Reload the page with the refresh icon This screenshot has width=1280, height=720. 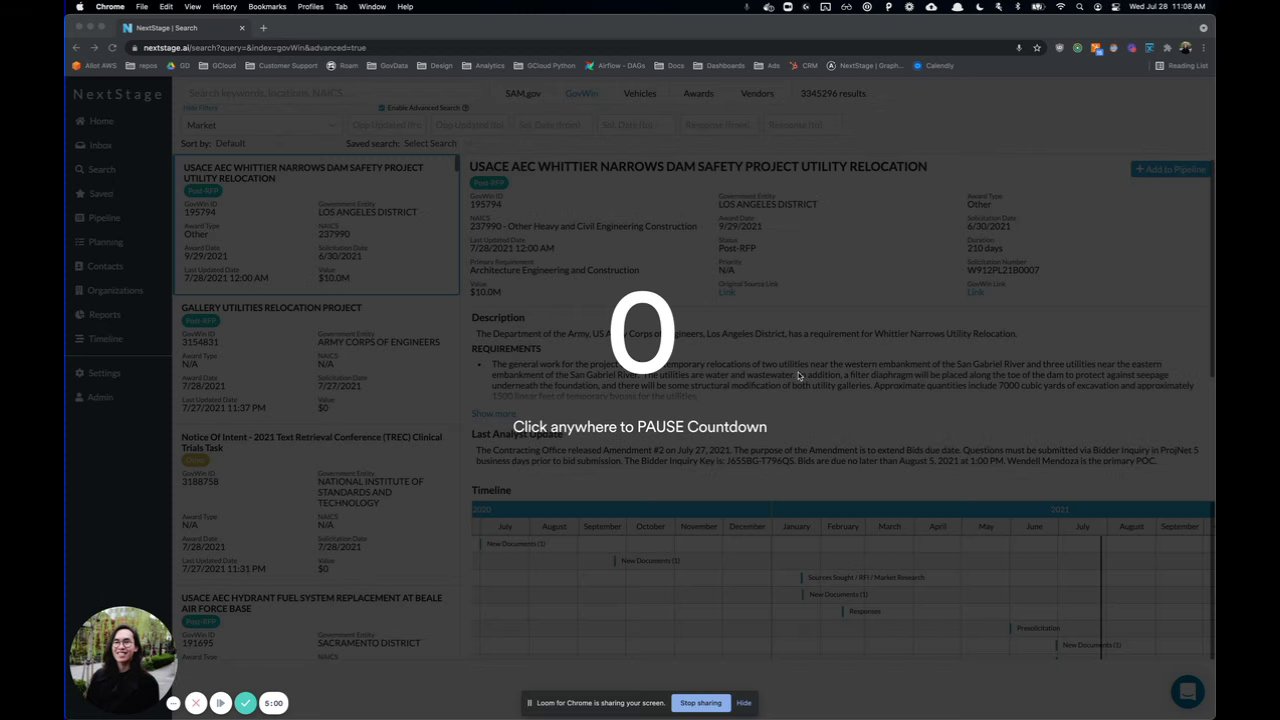[x=112, y=48]
